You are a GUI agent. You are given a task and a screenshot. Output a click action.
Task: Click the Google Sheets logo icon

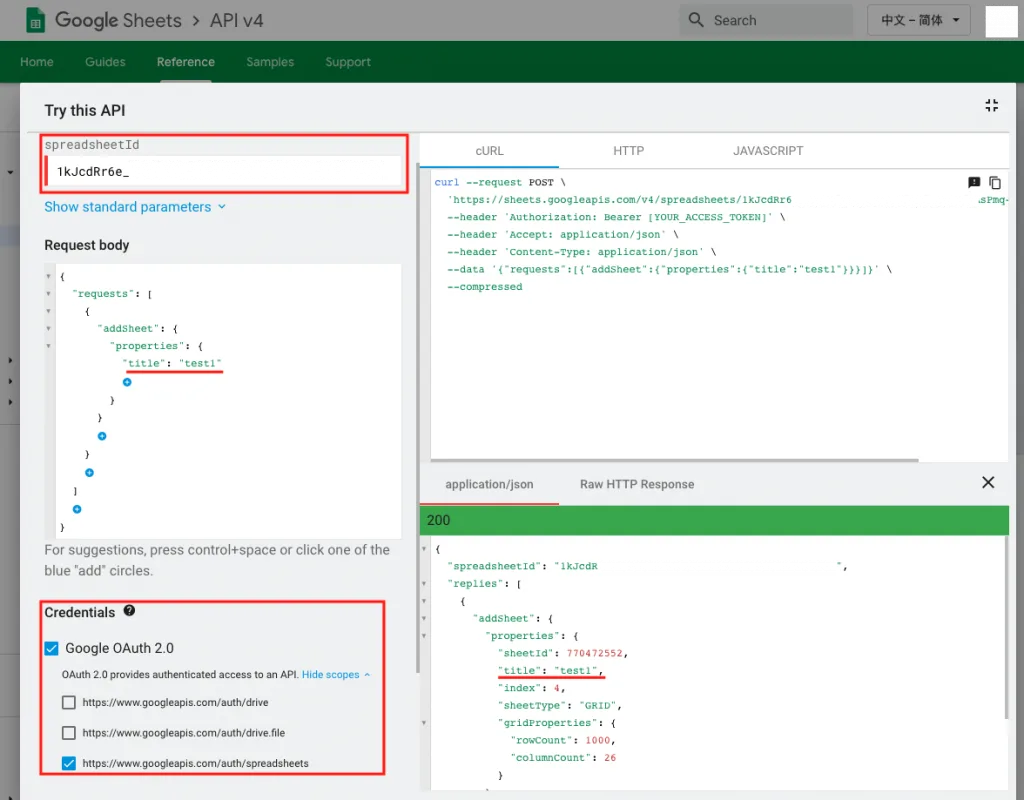coord(35,20)
